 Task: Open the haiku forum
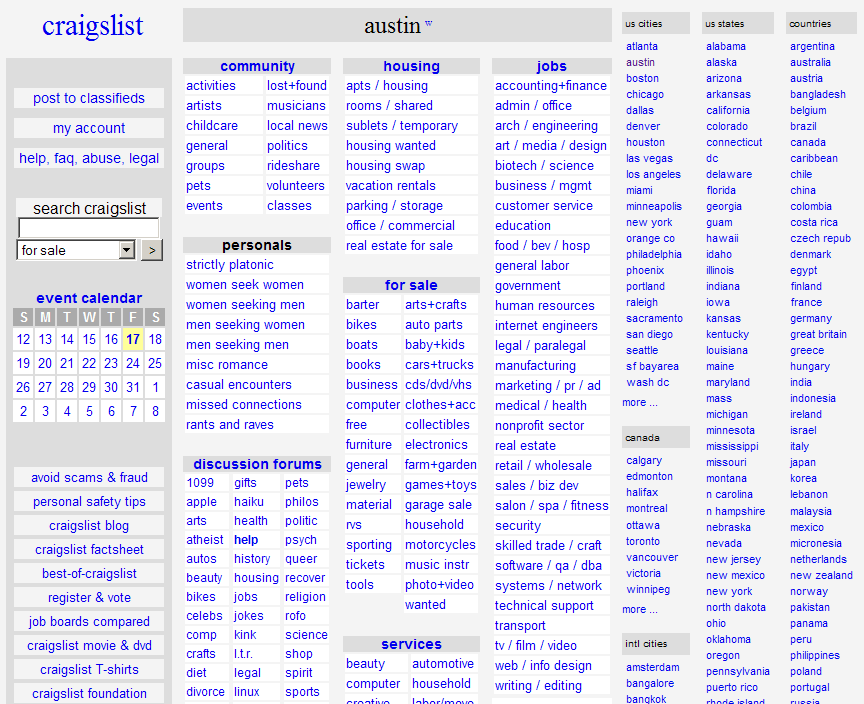coord(249,502)
